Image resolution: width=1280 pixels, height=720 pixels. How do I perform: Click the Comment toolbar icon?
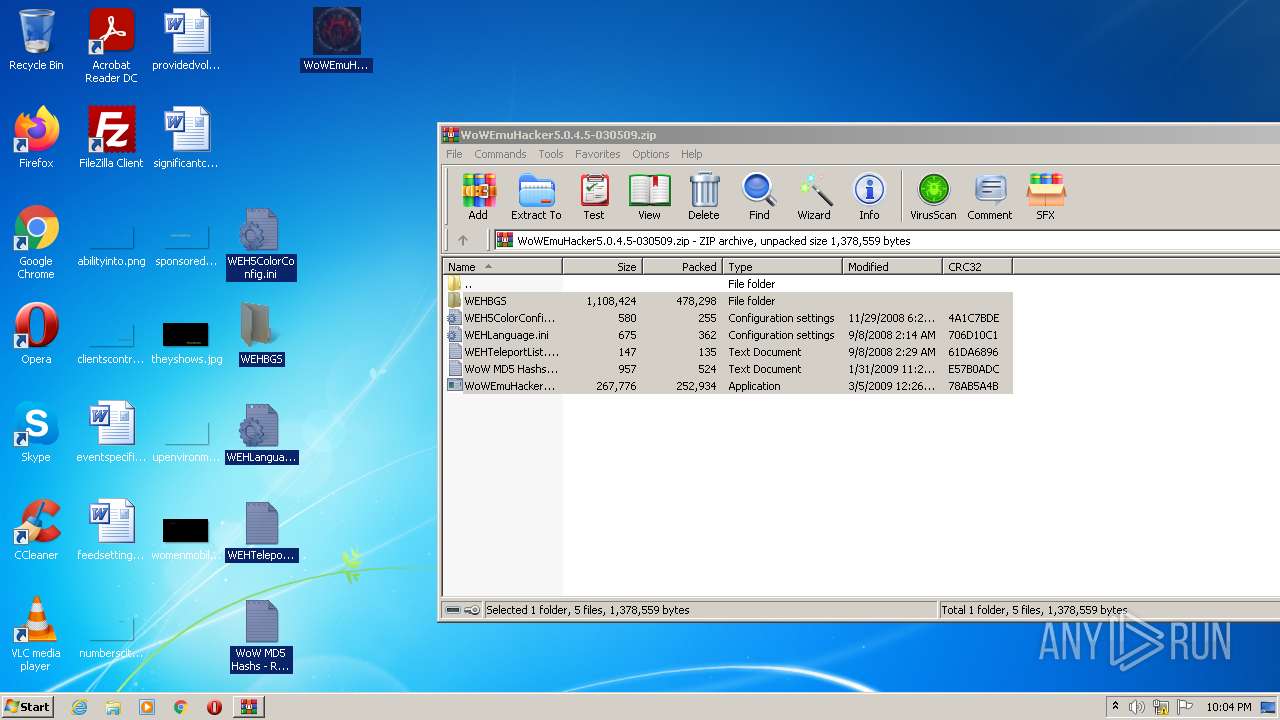point(990,196)
